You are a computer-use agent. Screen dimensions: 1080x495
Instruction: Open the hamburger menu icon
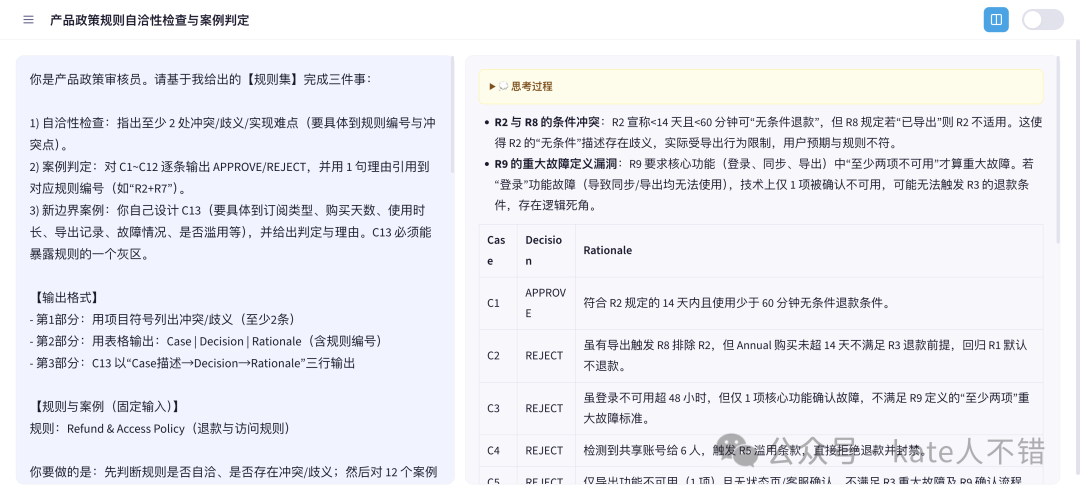pos(28,20)
